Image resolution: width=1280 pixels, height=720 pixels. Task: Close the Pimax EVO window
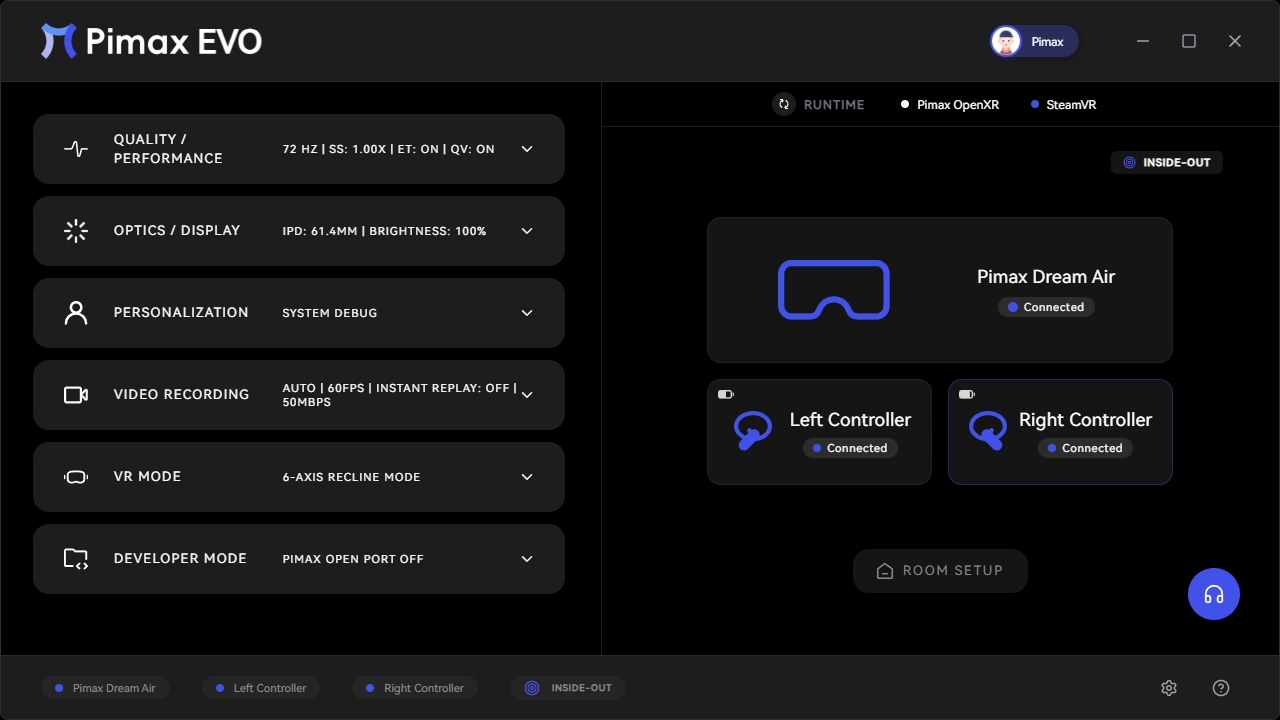click(x=1235, y=41)
